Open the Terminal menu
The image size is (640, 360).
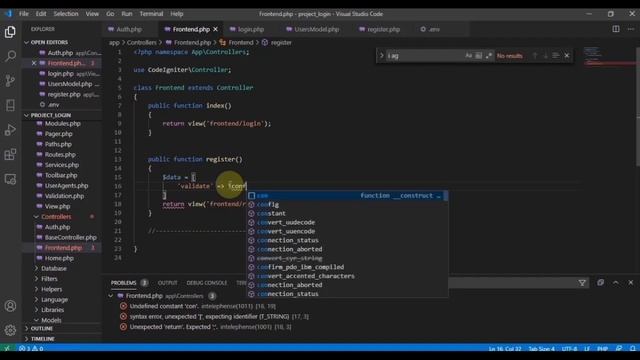(x=151, y=14)
